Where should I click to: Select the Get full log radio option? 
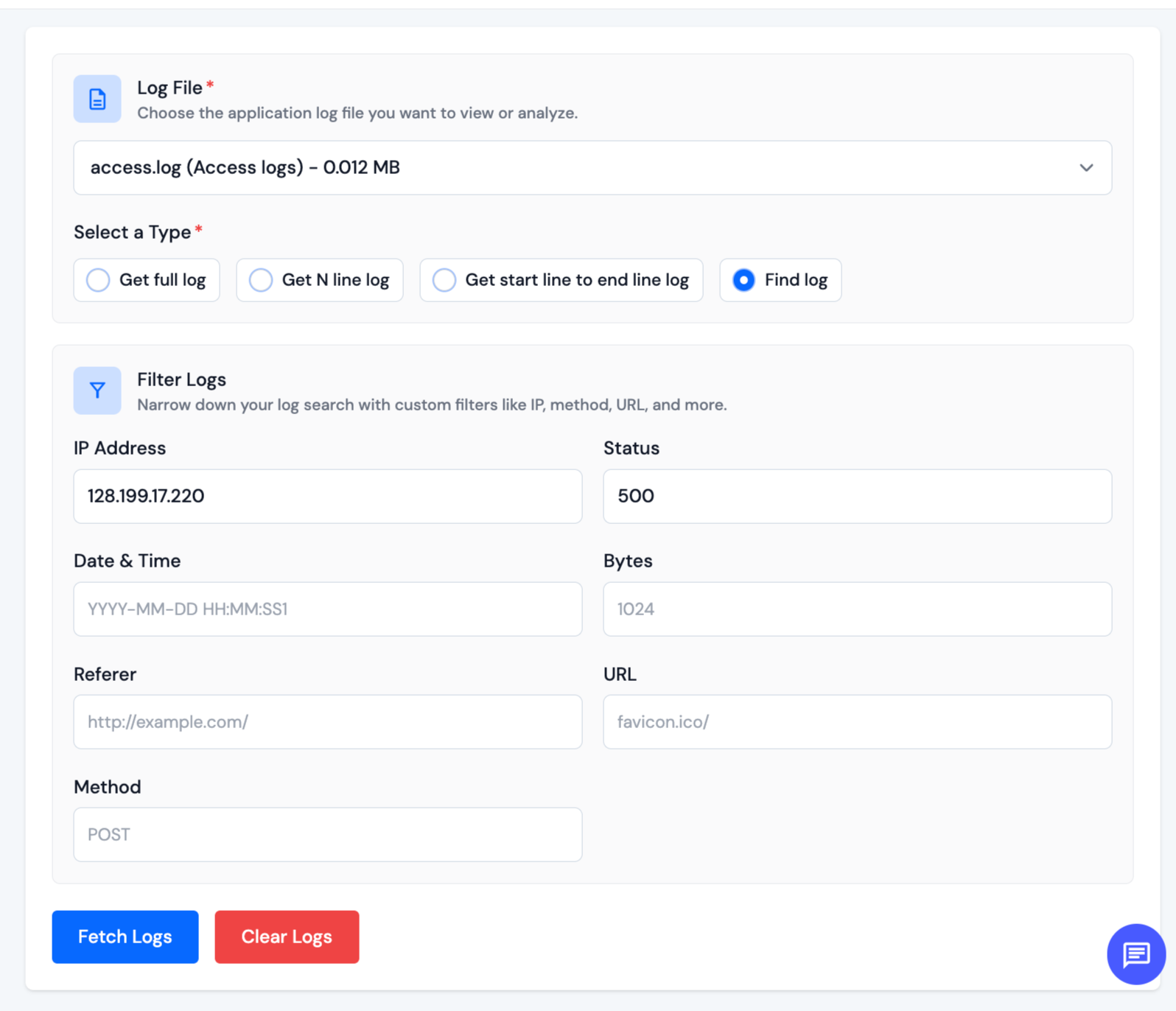click(98, 280)
